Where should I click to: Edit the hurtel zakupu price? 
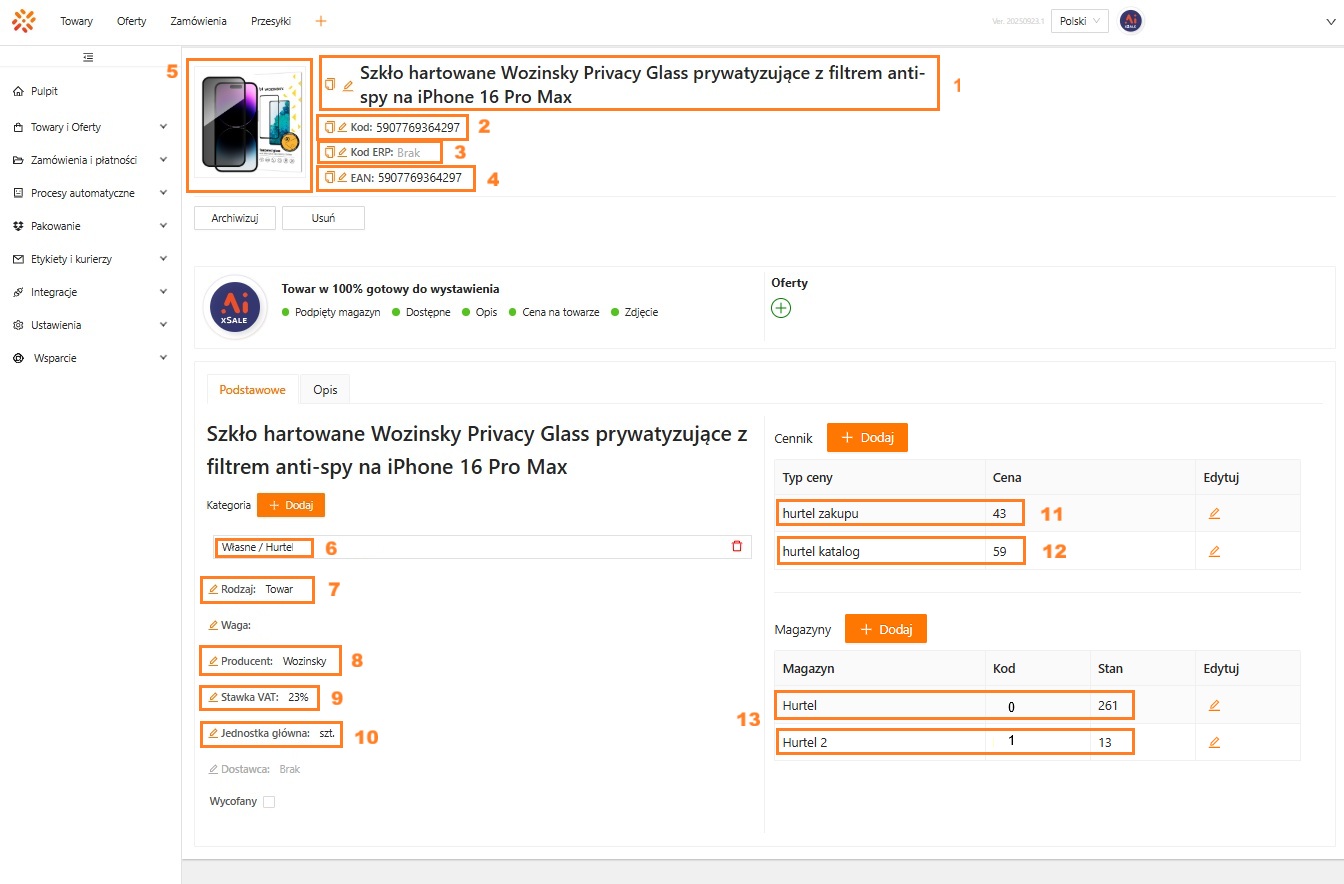[x=1214, y=513]
